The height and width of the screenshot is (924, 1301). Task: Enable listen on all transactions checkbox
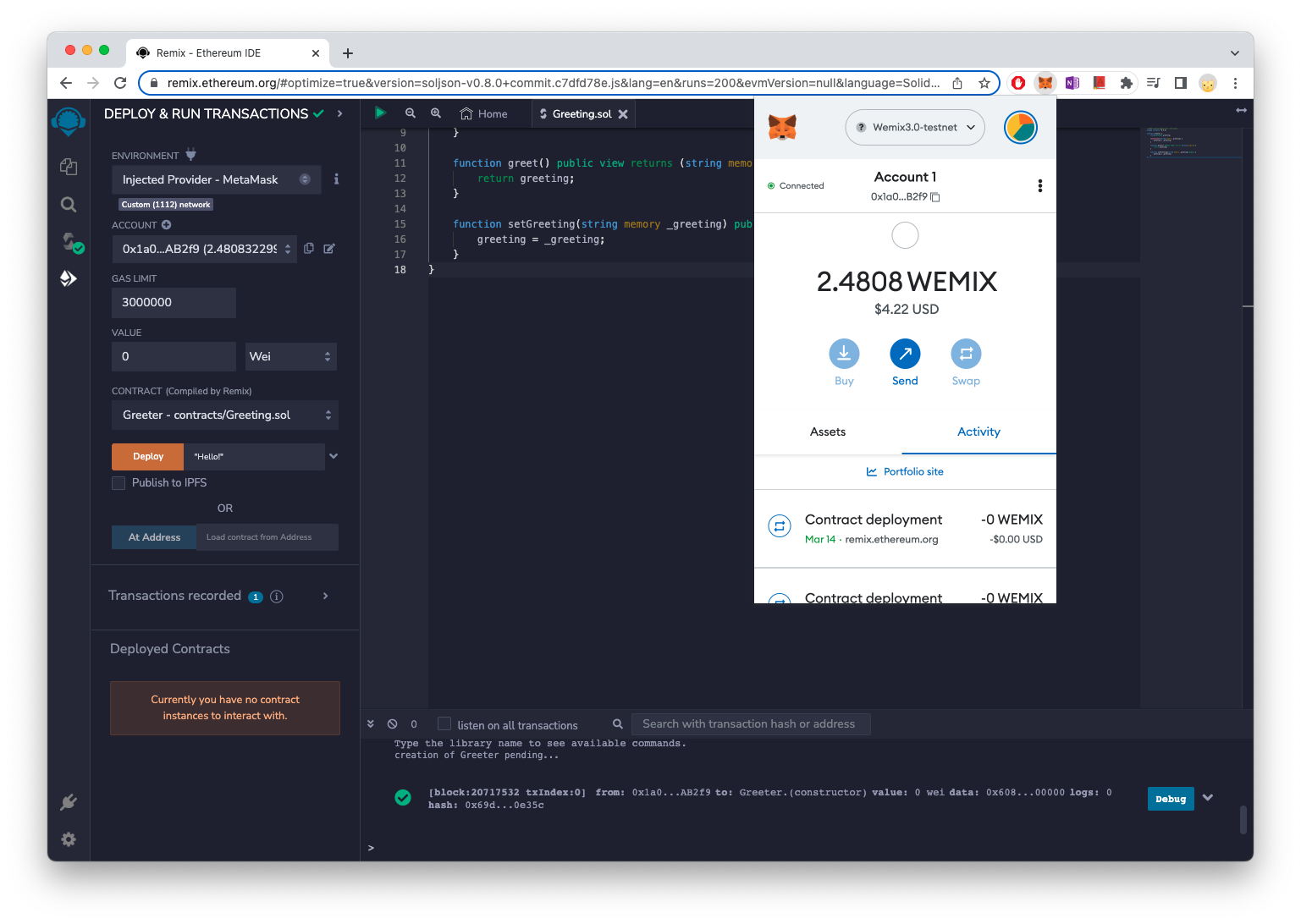point(444,724)
